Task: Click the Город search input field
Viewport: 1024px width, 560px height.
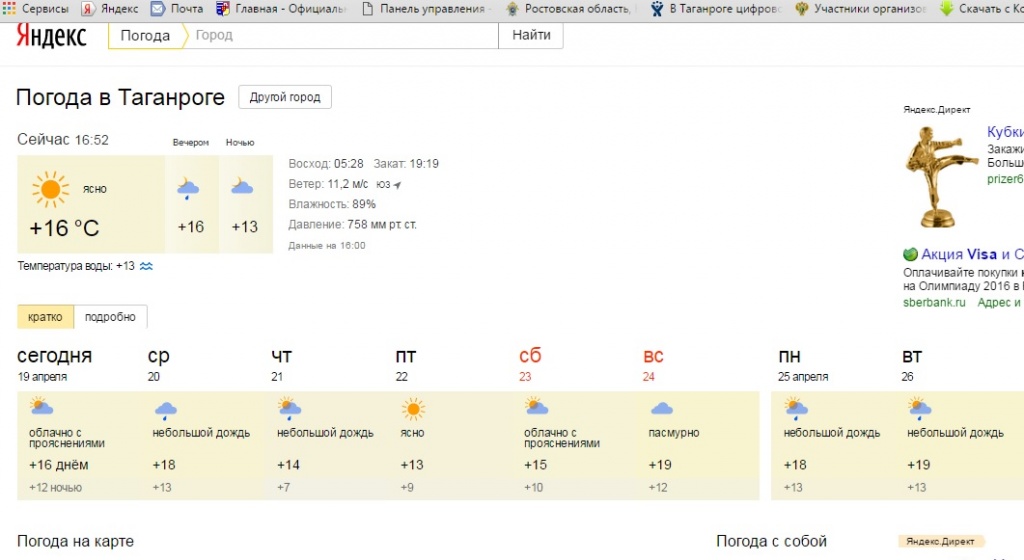Action: (x=343, y=35)
